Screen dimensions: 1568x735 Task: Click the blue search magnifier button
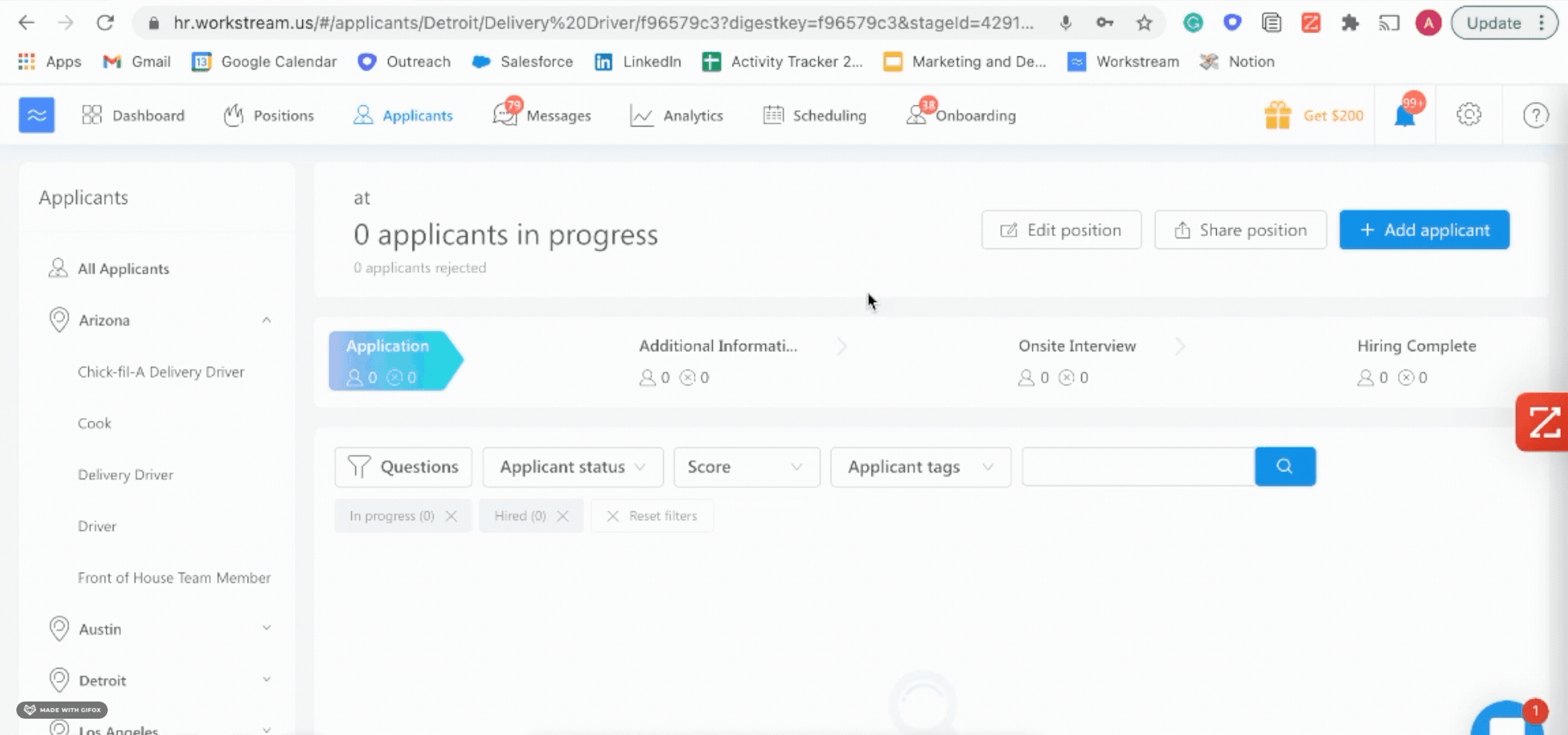1285,466
